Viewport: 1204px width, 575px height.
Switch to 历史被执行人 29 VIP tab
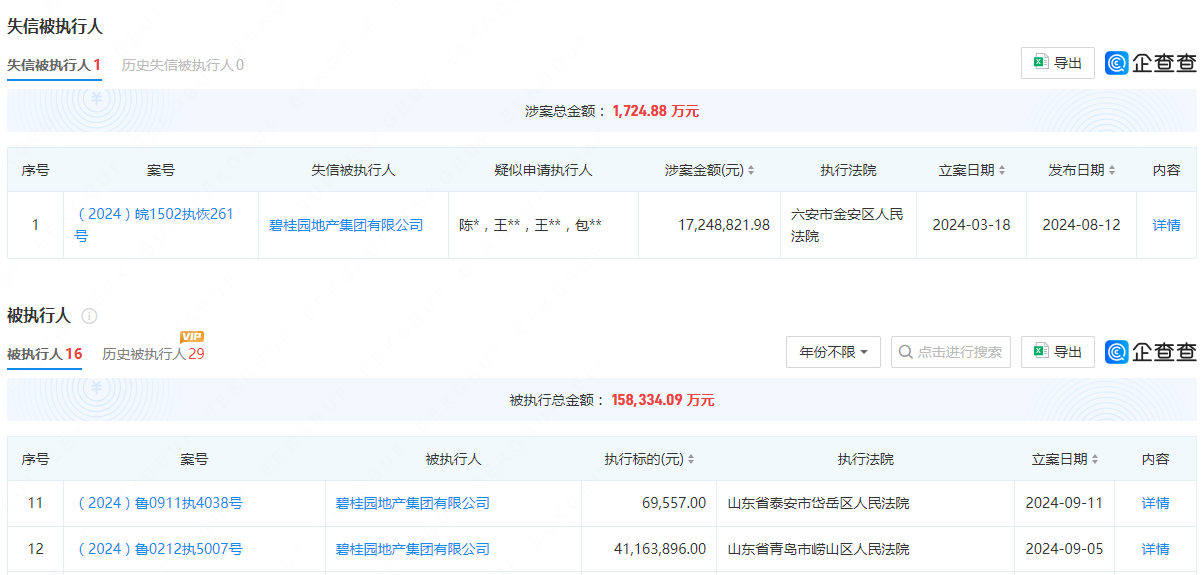pos(153,354)
